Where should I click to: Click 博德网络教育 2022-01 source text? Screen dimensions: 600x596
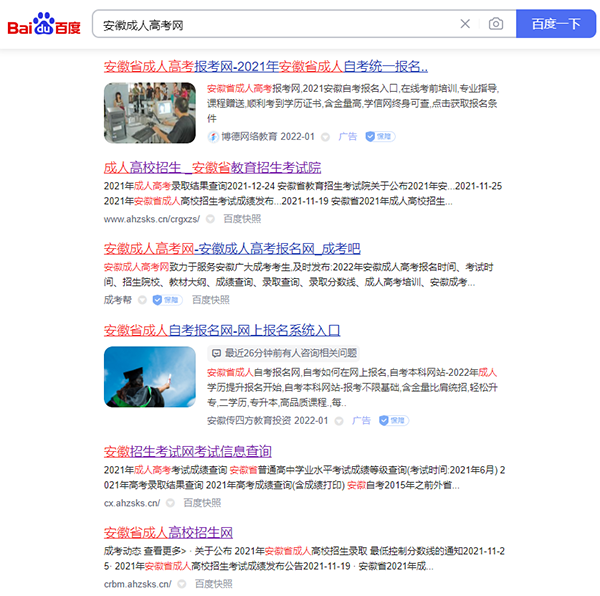point(268,137)
